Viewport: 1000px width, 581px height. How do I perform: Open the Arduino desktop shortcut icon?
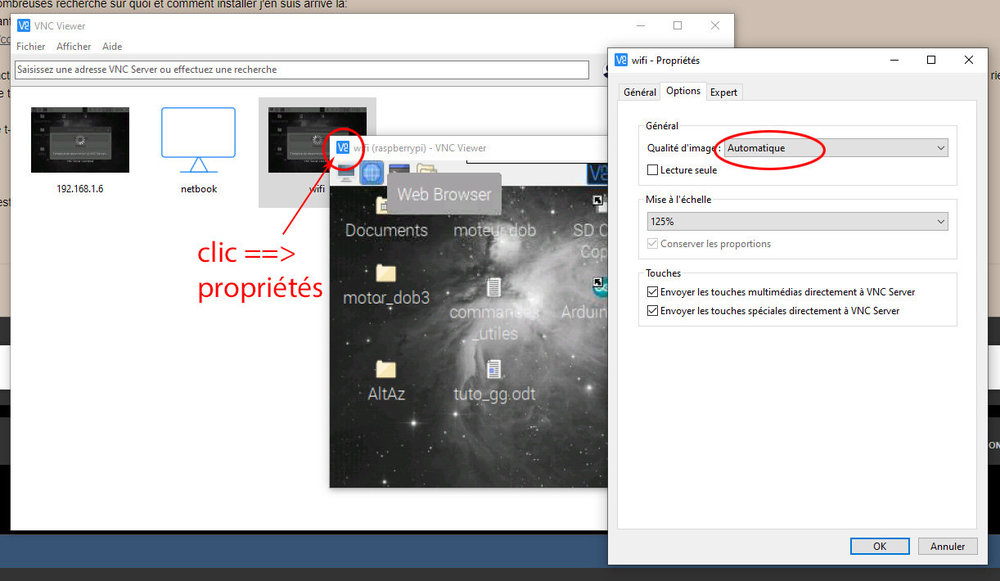(599, 288)
